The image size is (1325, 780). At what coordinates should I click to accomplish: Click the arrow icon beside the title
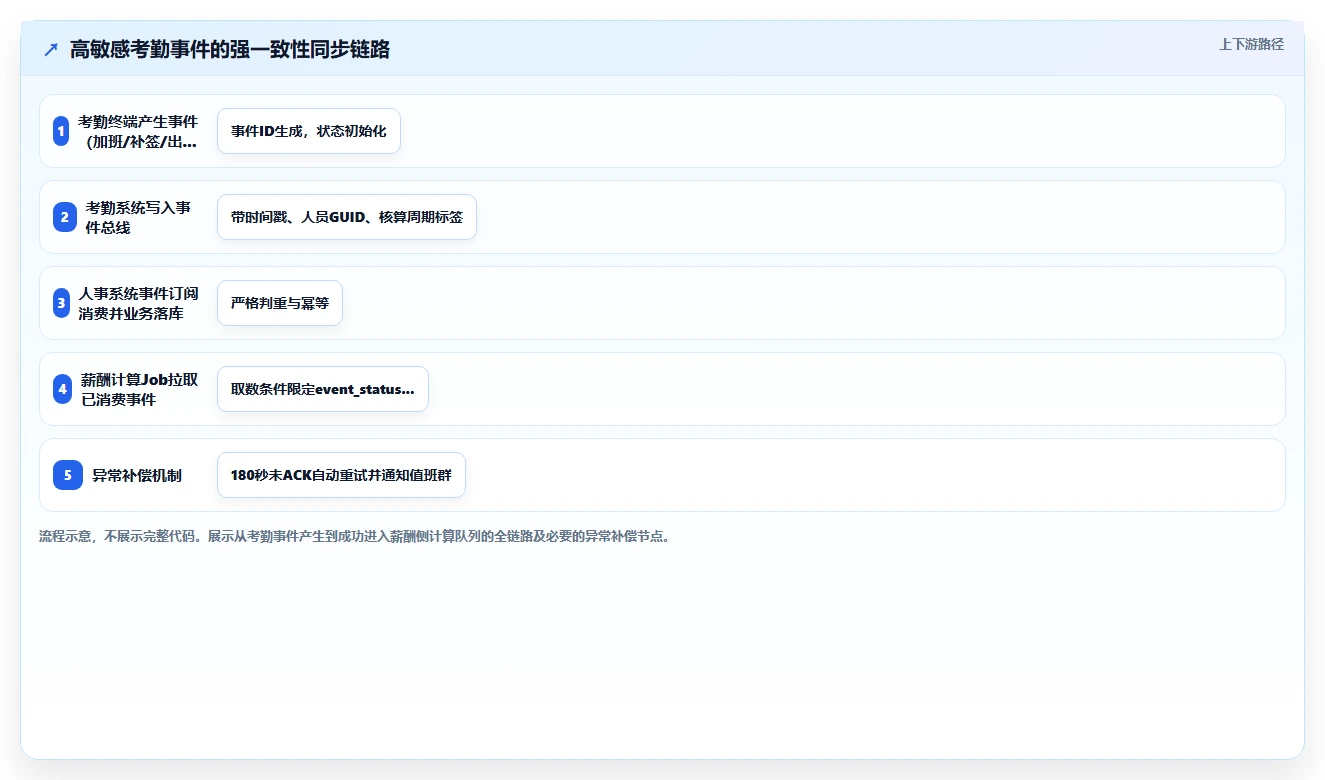(51, 50)
